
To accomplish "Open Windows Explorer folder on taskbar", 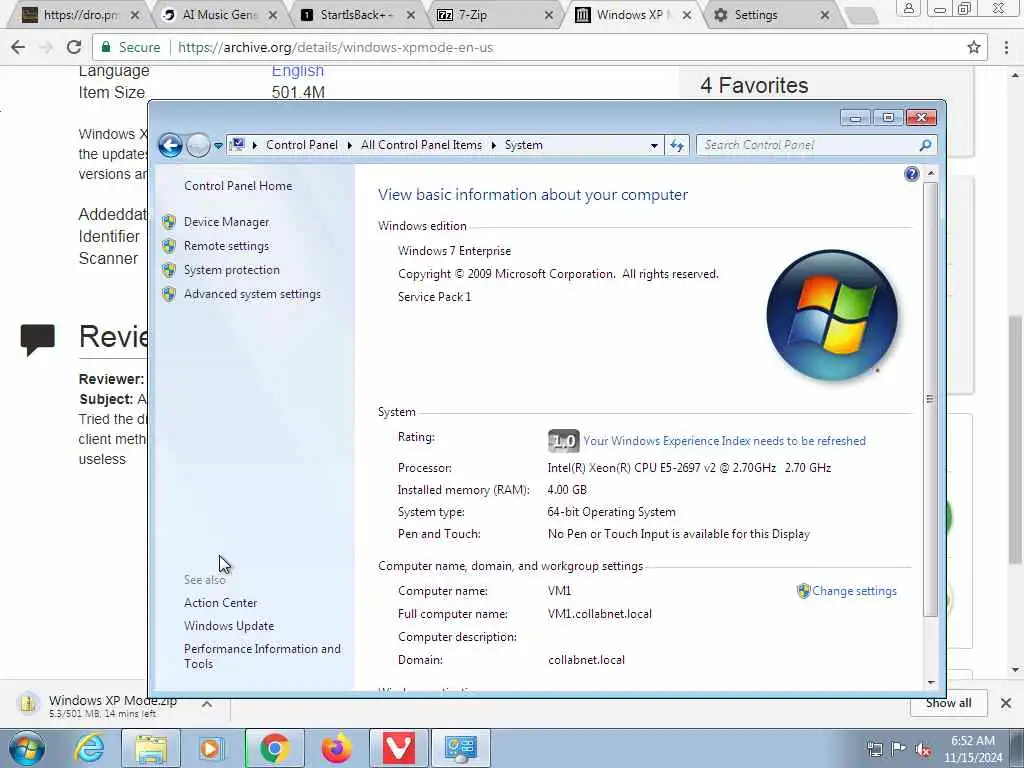I will coord(152,748).
